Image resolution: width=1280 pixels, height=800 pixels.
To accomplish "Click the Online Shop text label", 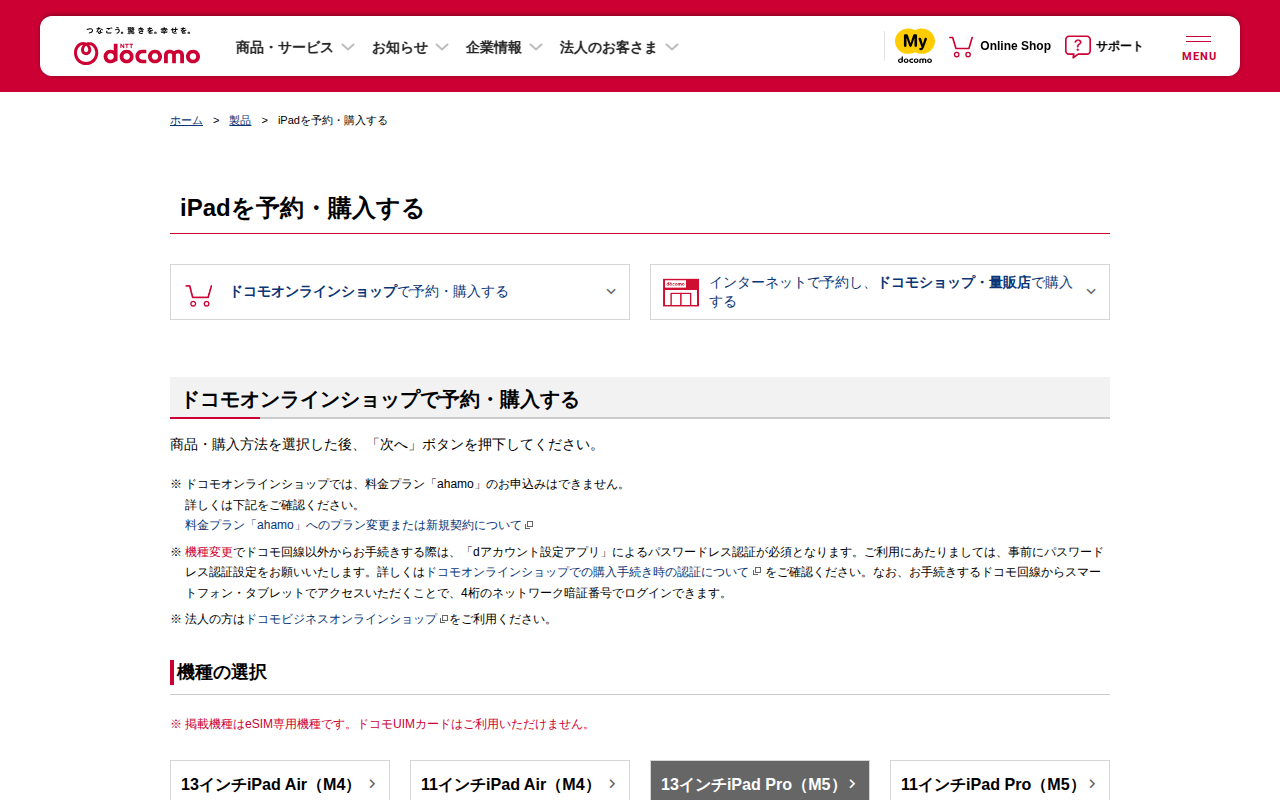I will [x=1015, y=46].
